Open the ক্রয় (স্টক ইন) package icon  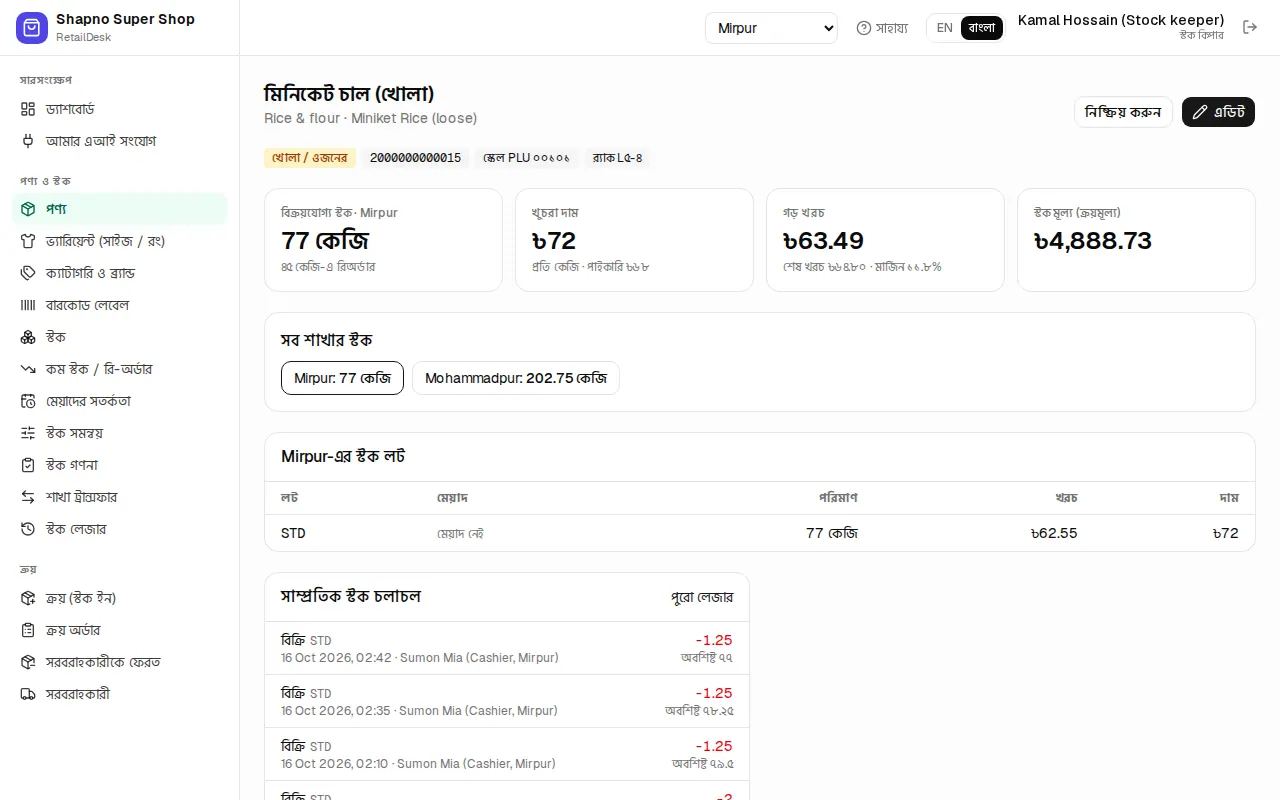[x=28, y=598]
